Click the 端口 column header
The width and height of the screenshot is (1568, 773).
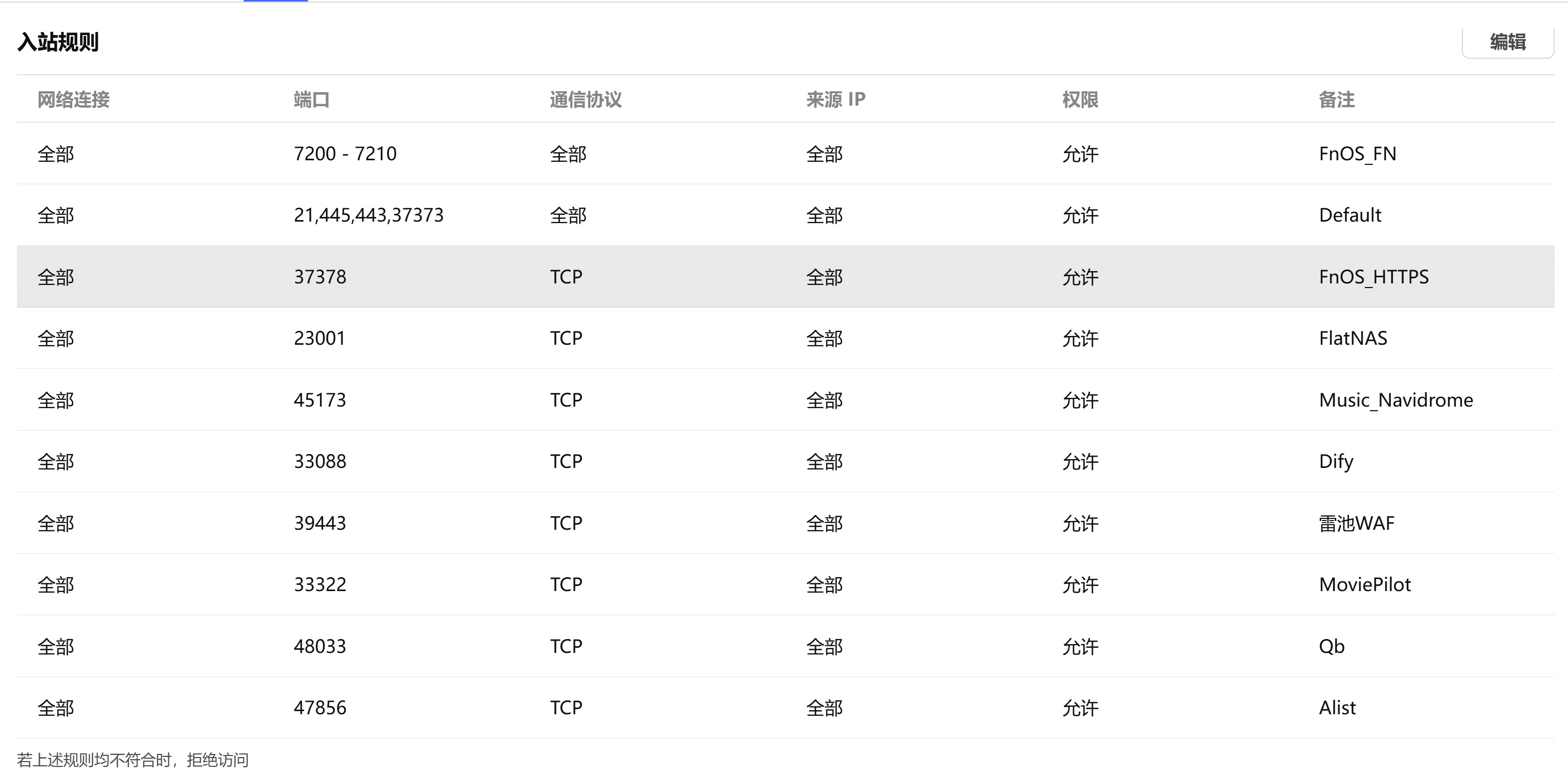[311, 99]
